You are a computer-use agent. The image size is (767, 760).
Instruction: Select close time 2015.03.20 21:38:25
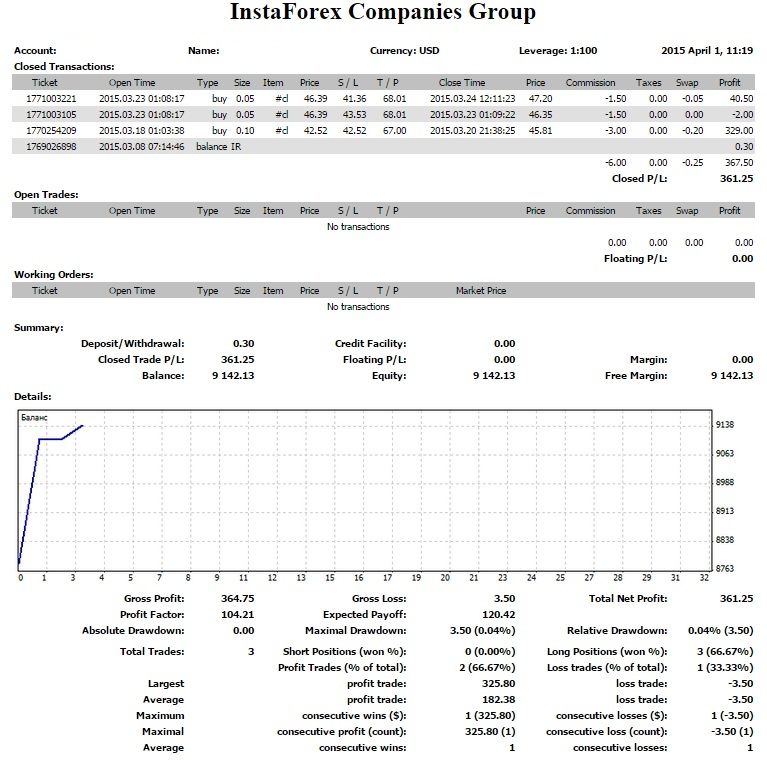[x=473, y=131]
